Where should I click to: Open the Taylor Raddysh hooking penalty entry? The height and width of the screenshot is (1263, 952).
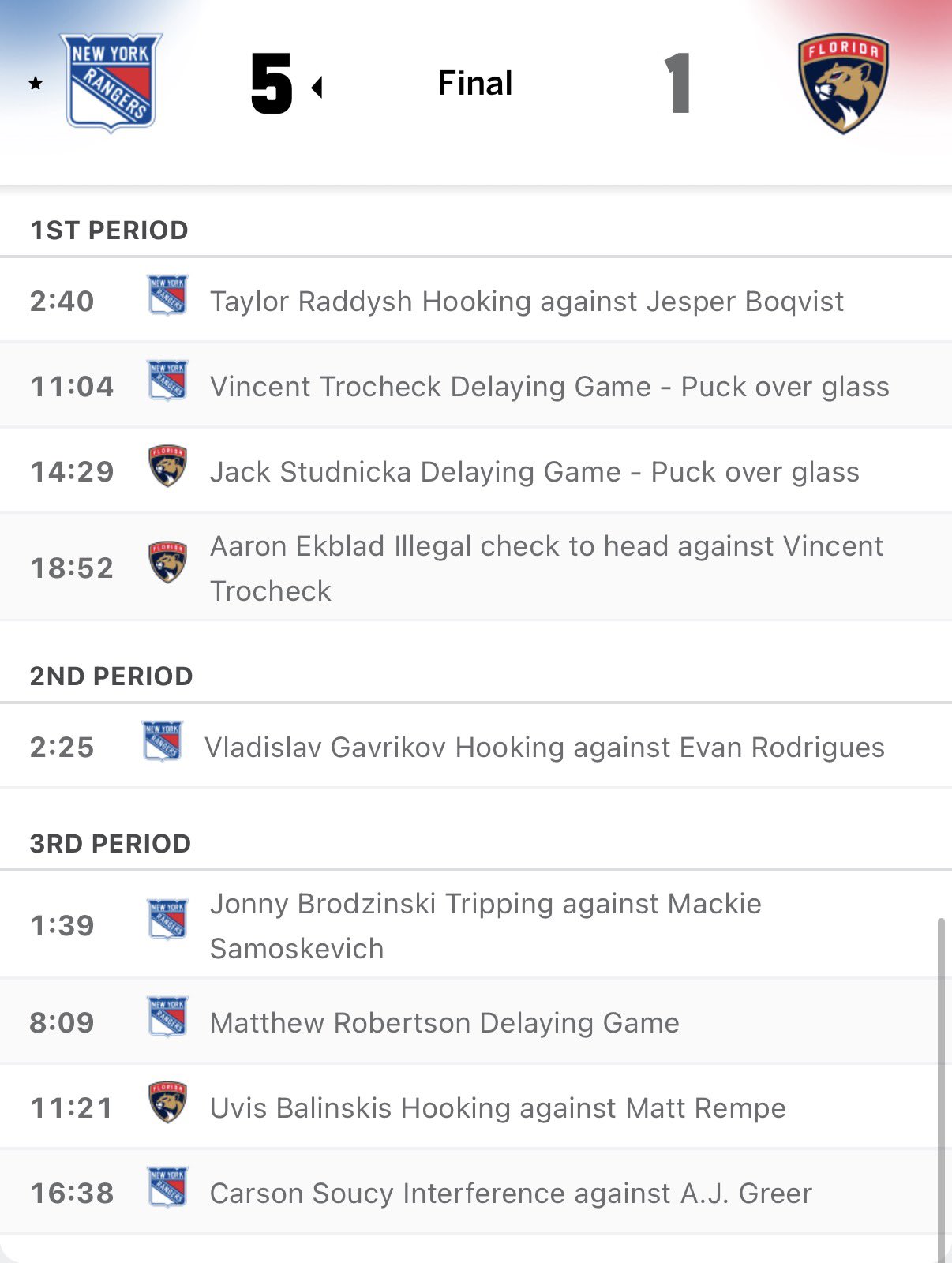[x=527, y=302]
